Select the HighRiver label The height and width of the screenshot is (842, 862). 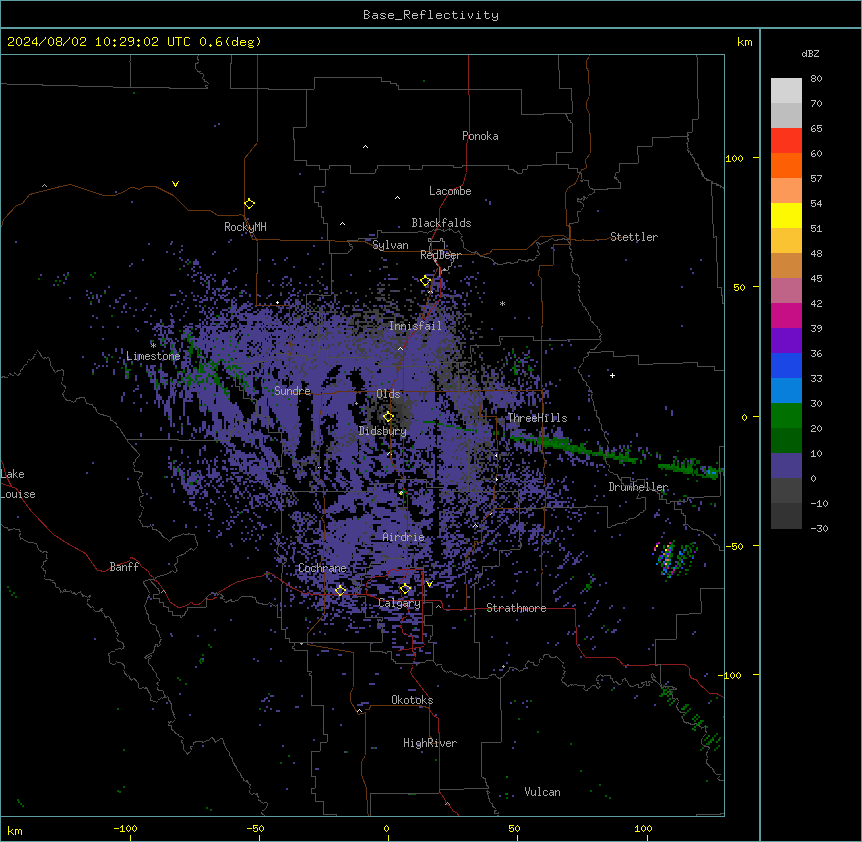pos(430,743)
